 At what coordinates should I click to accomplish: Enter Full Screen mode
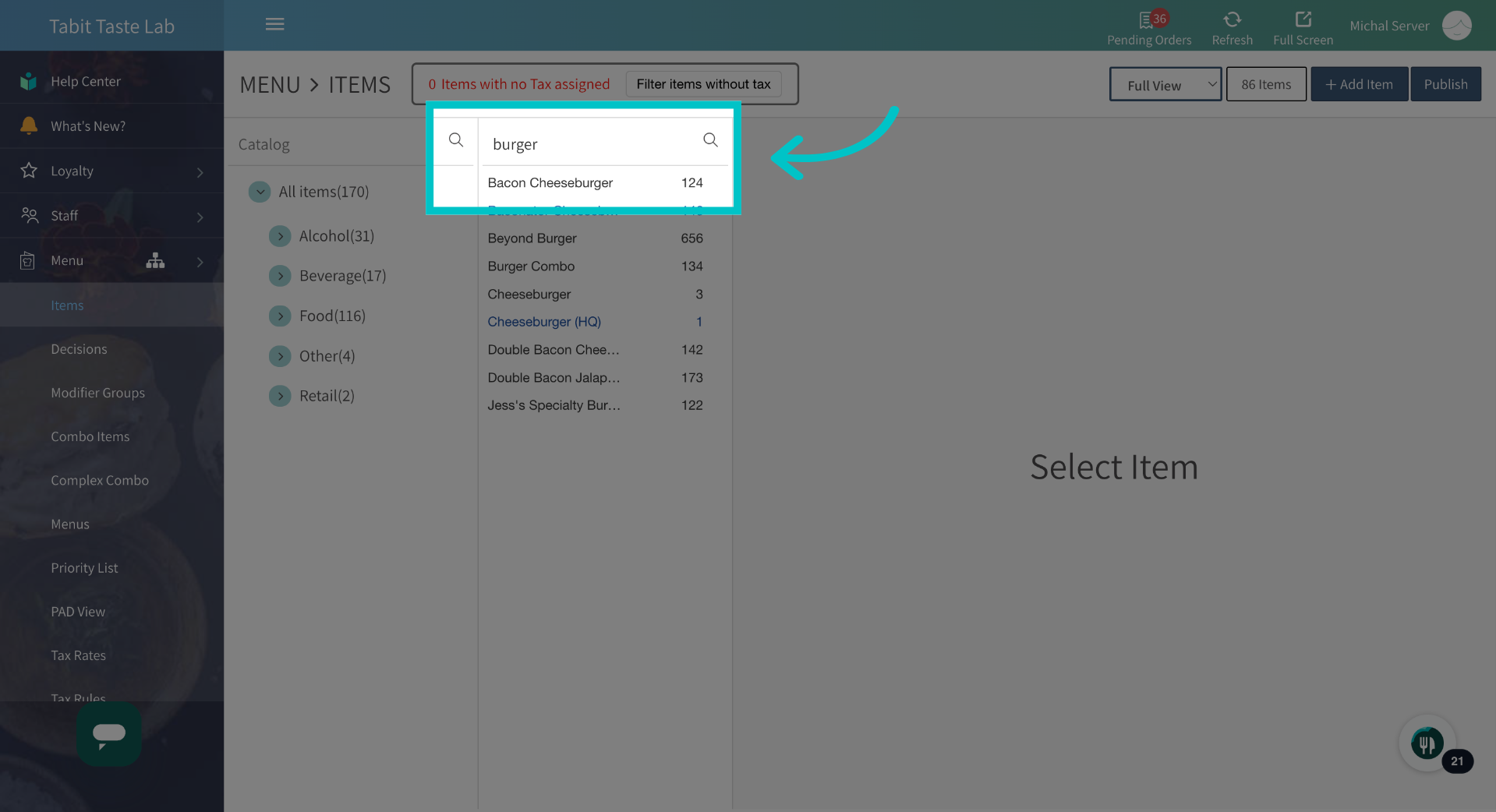(x=1301, y=23)
